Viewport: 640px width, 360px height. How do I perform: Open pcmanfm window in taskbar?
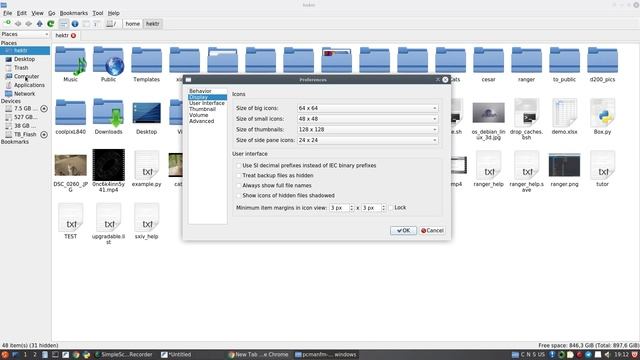pos(326,355)
